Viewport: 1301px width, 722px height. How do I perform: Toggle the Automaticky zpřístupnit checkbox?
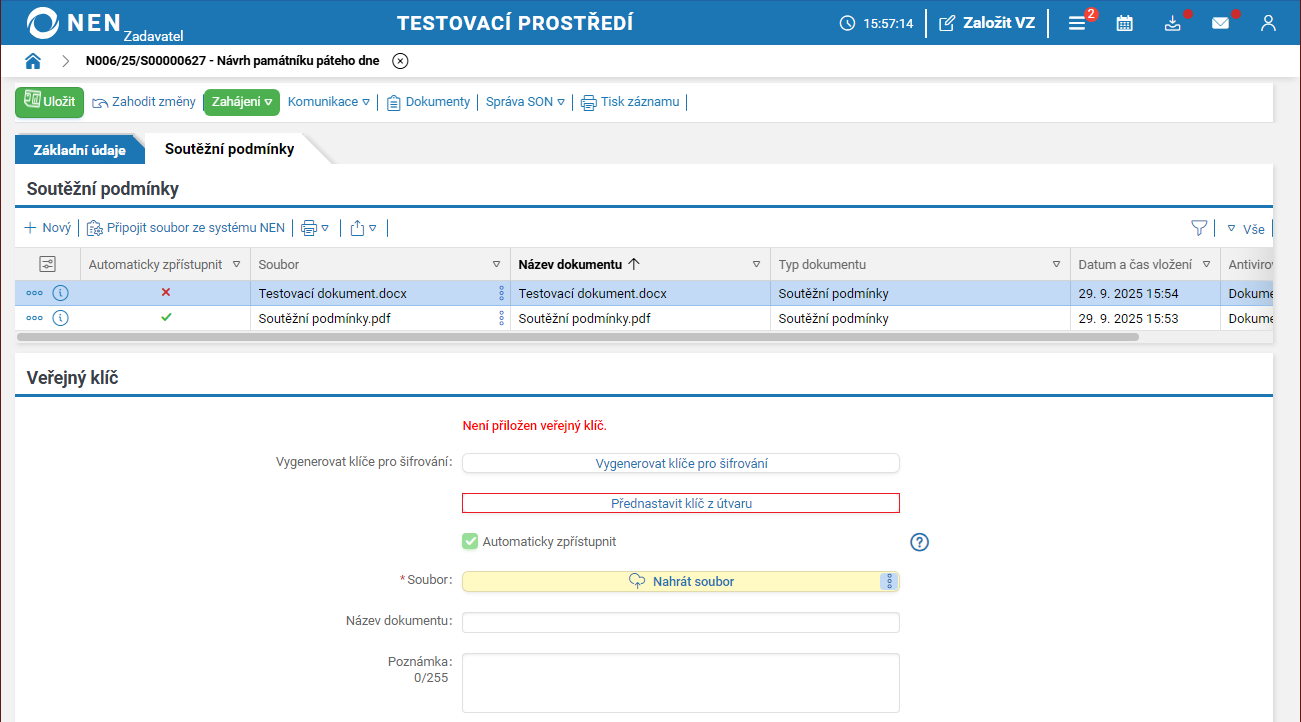click(470, 542)
